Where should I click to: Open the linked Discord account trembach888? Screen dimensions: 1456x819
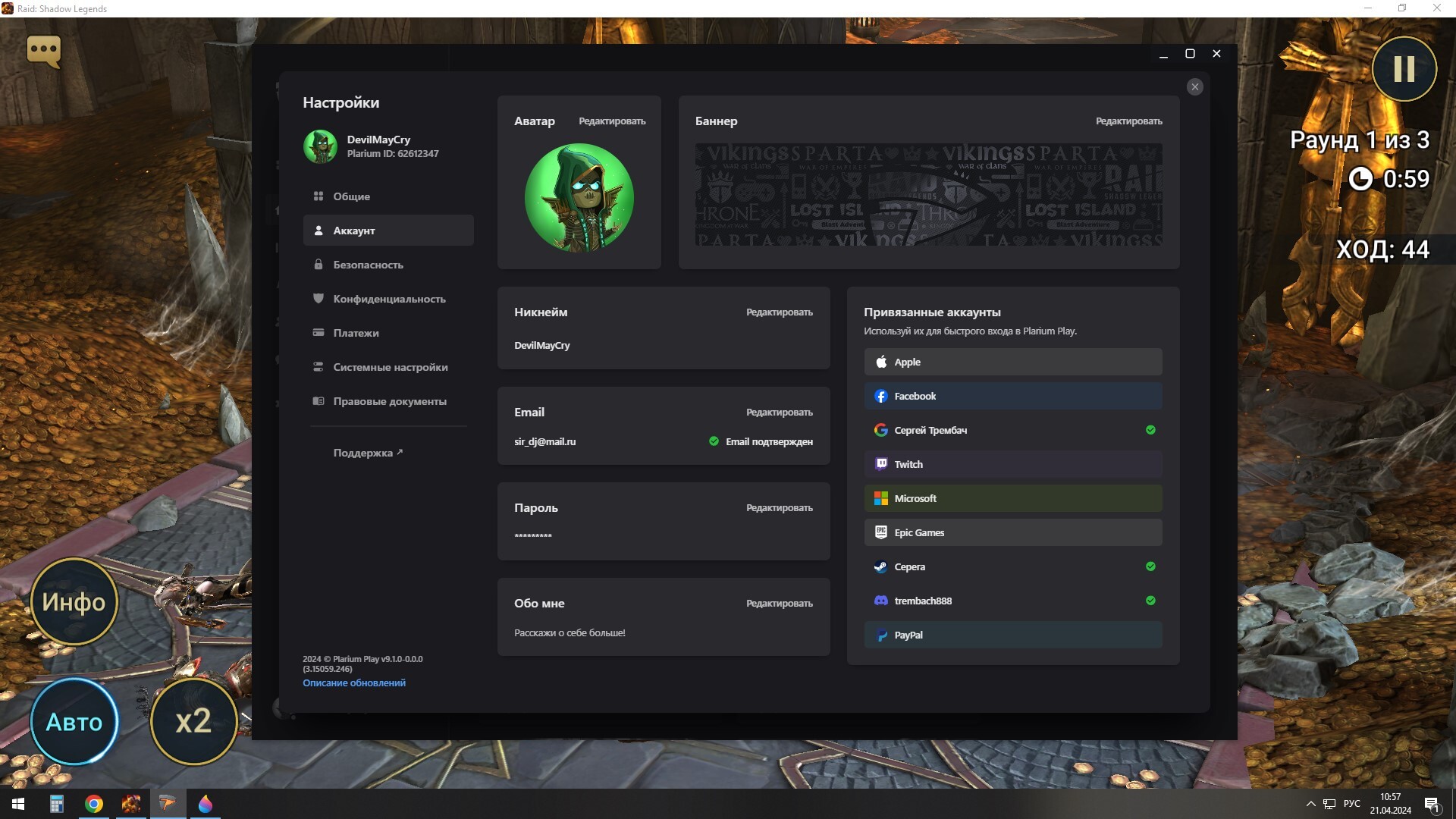[1013, 601]
